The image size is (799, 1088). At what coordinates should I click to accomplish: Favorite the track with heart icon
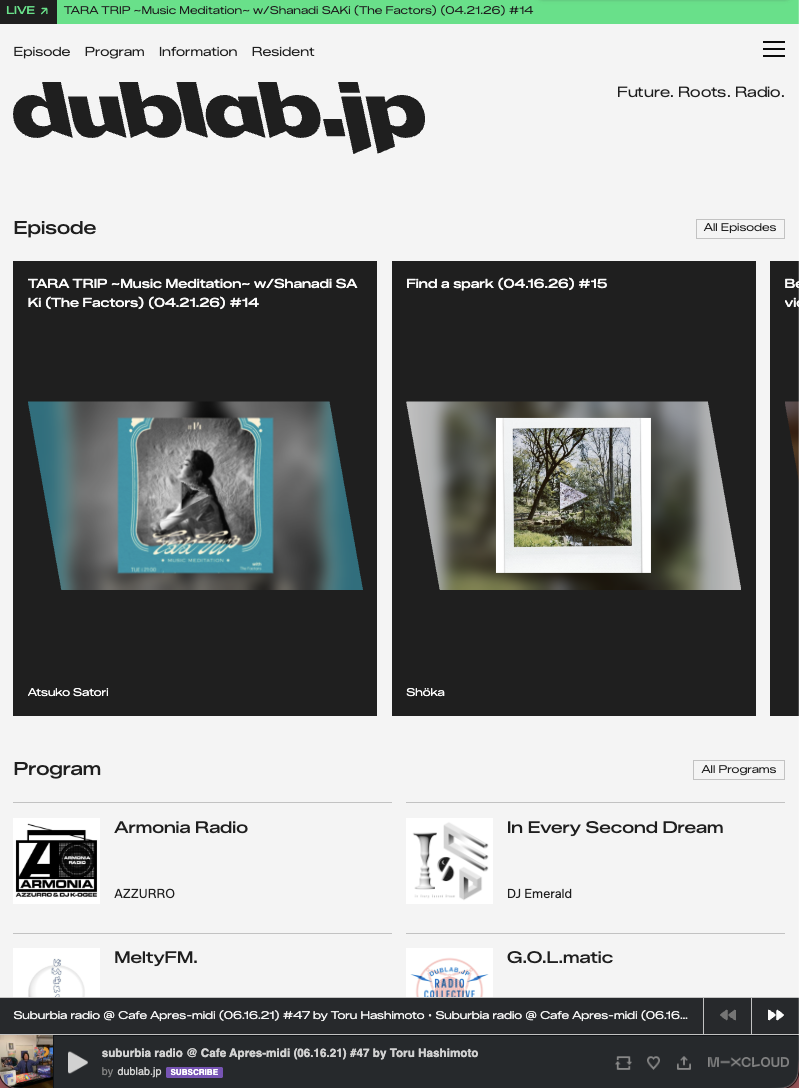point(653,1062)
